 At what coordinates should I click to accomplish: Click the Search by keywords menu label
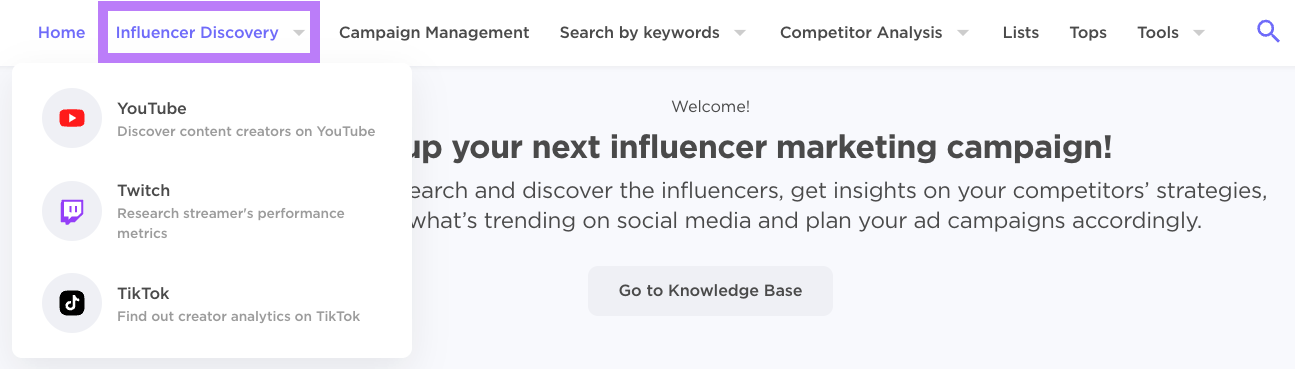coord(640,32)
